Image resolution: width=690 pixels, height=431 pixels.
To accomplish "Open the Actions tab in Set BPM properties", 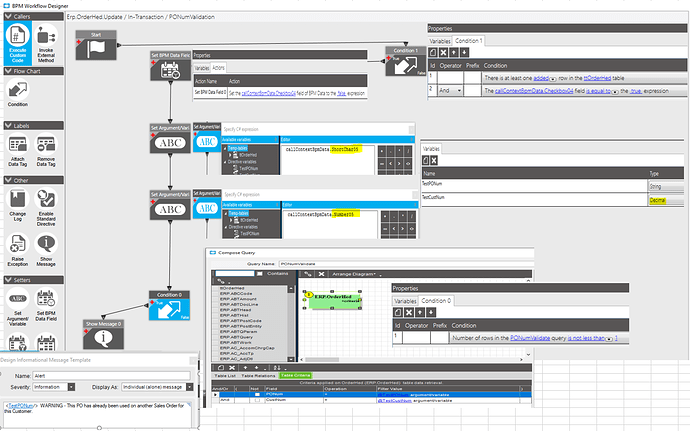I will coord(218,68).
